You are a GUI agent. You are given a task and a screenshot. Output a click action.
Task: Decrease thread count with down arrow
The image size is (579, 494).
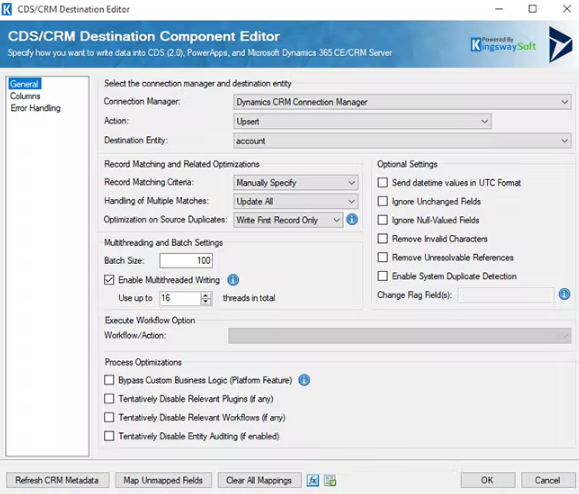click(206, 302)
